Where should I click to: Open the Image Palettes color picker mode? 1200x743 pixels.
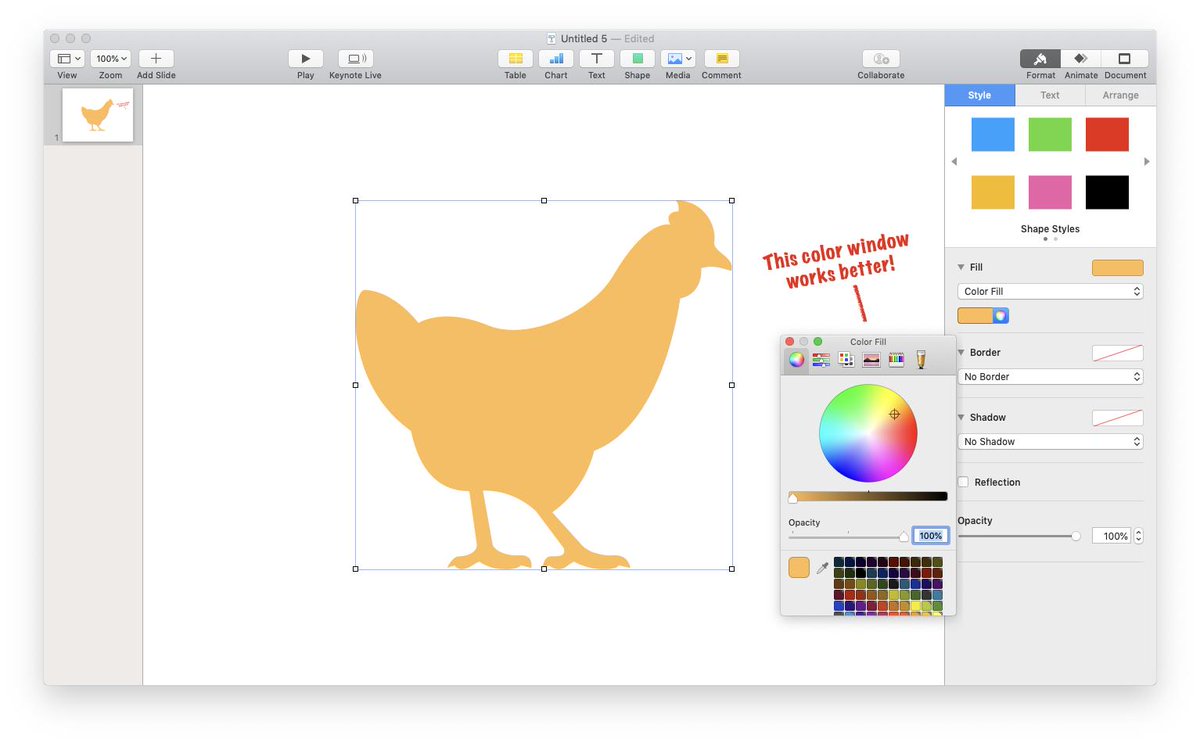pos(871,359)
